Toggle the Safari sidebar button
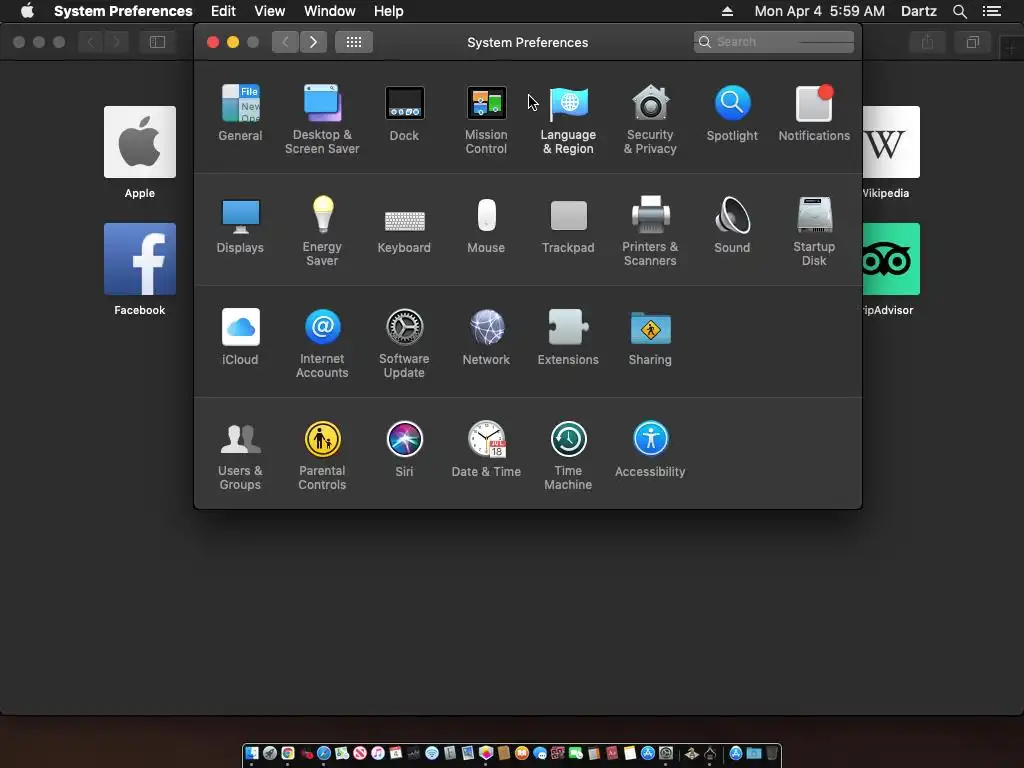This screenshot has height=768, width=1024. (157, 42)
